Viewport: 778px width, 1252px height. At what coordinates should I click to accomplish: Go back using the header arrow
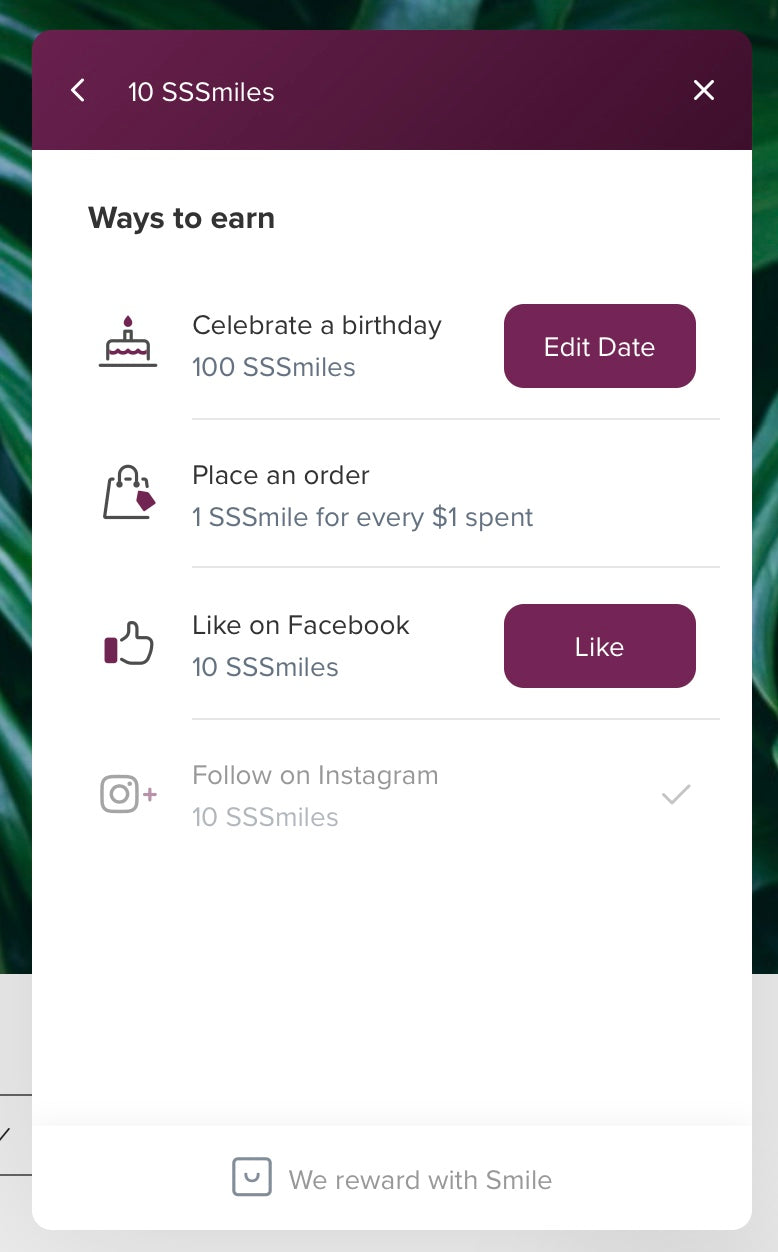tap(78, 91)
